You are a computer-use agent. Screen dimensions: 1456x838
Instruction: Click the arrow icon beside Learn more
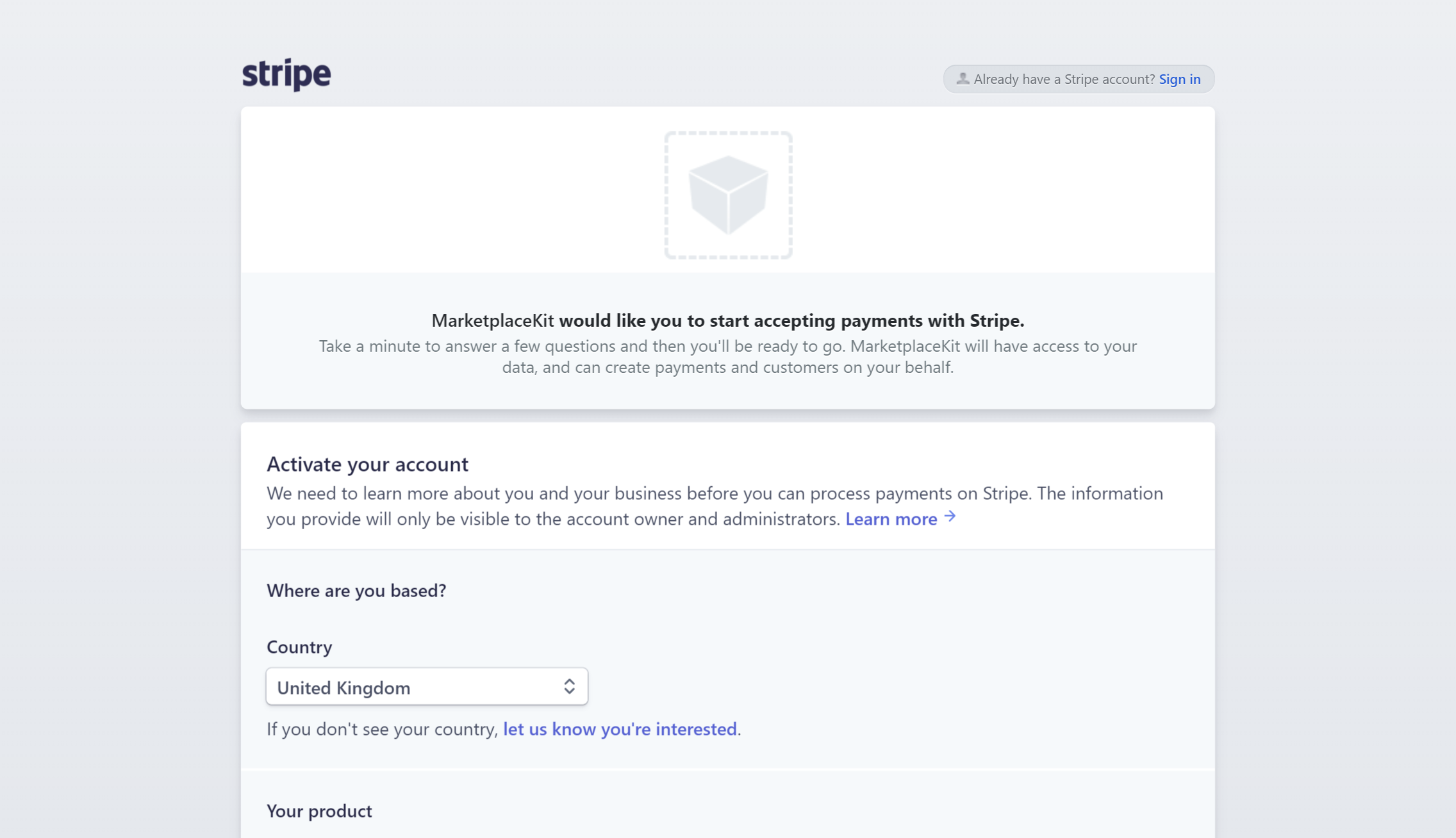(x=950, y=516)
